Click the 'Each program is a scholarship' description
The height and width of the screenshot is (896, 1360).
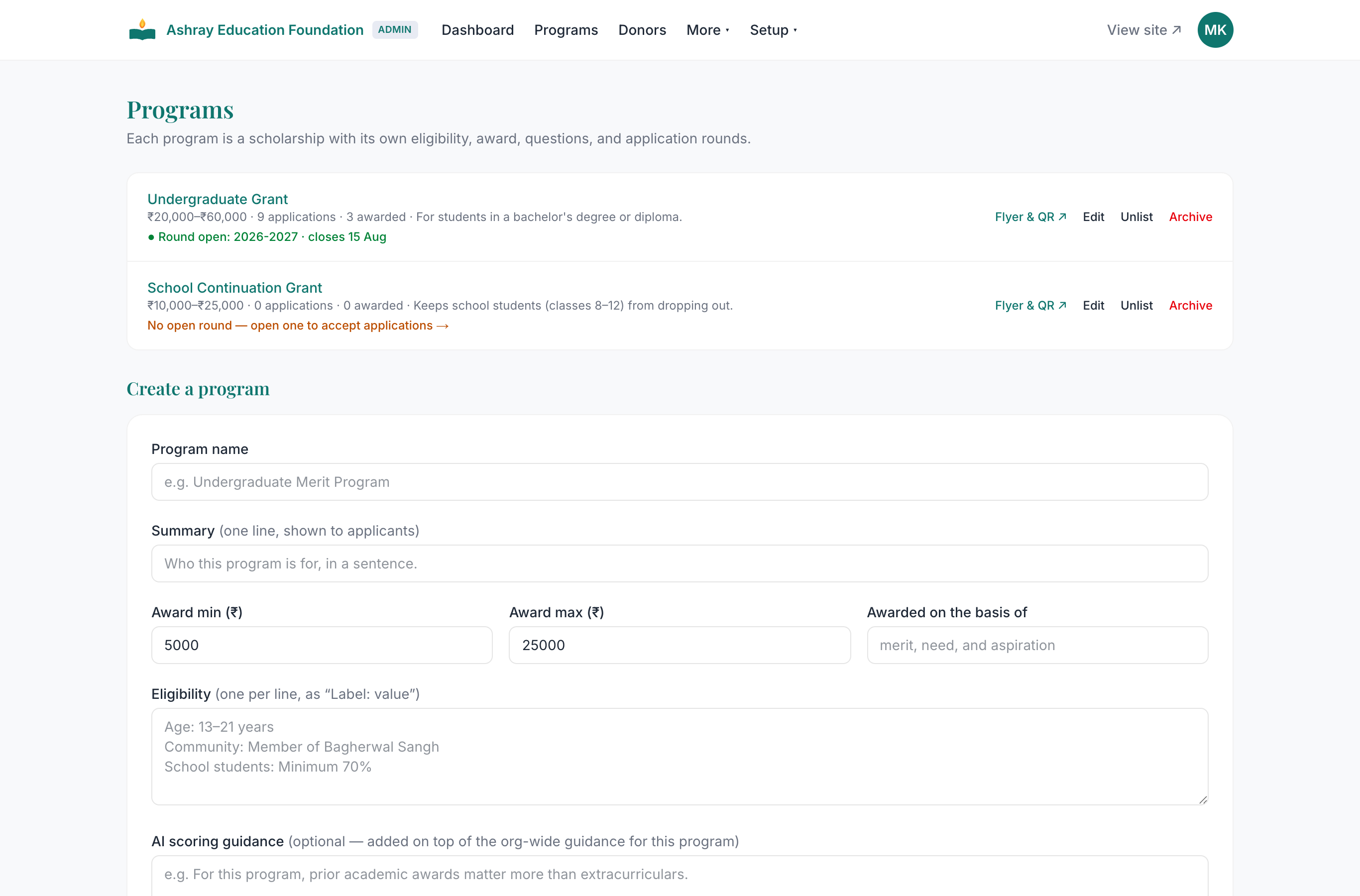pos(438,138)
